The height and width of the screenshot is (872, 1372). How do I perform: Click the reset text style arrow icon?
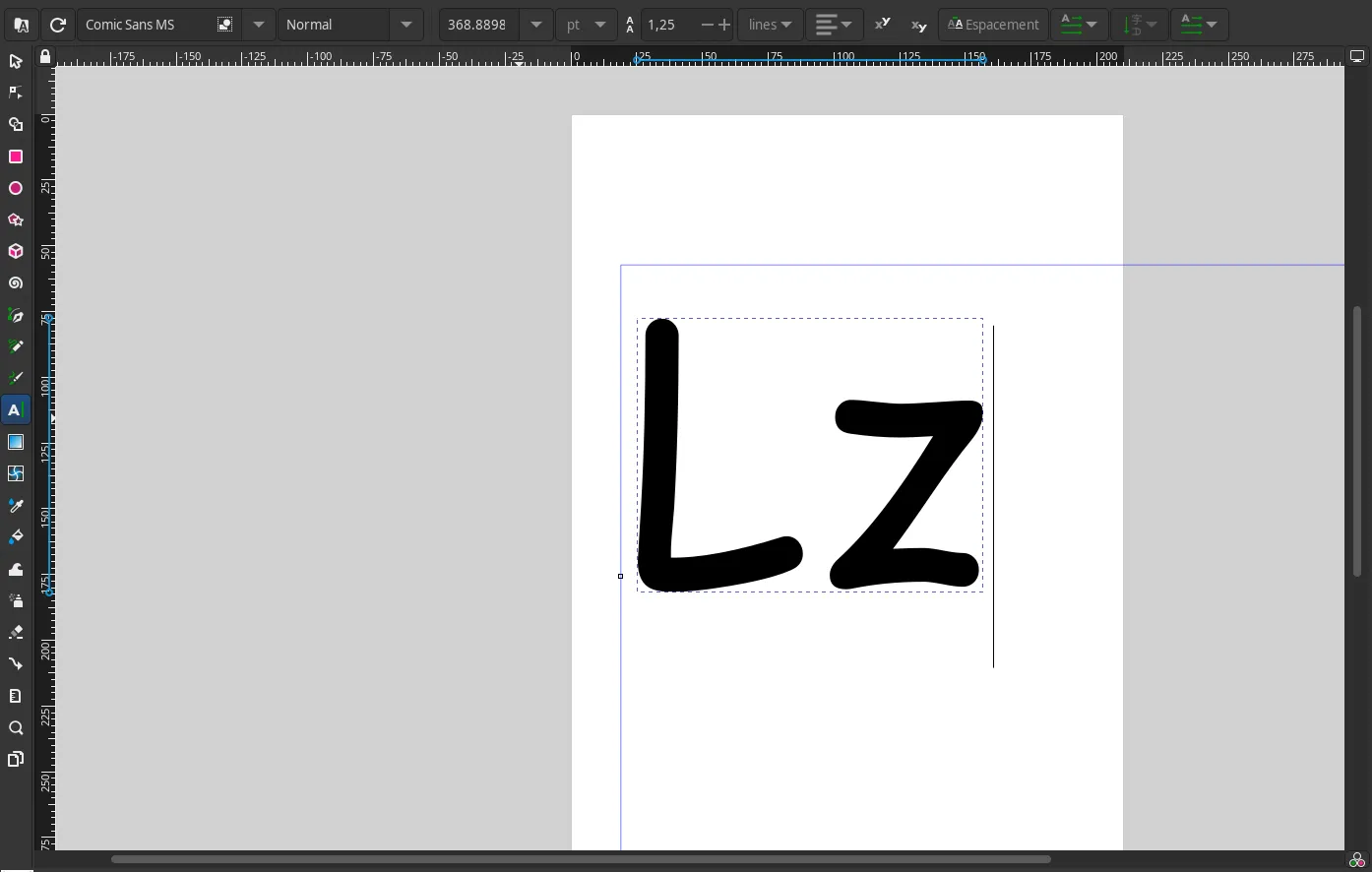coord(58,25)
